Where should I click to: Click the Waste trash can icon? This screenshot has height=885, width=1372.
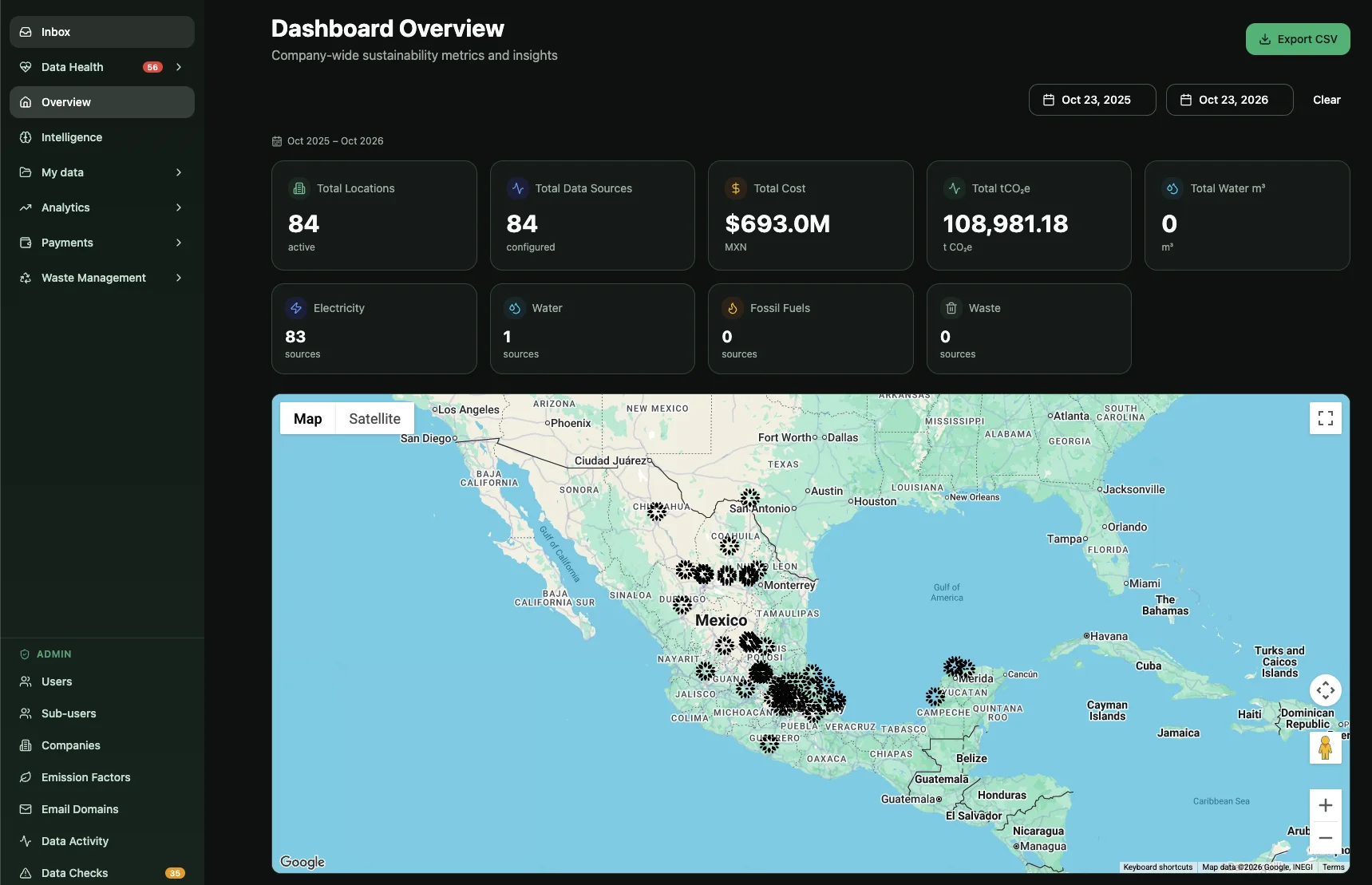point(951,308)
